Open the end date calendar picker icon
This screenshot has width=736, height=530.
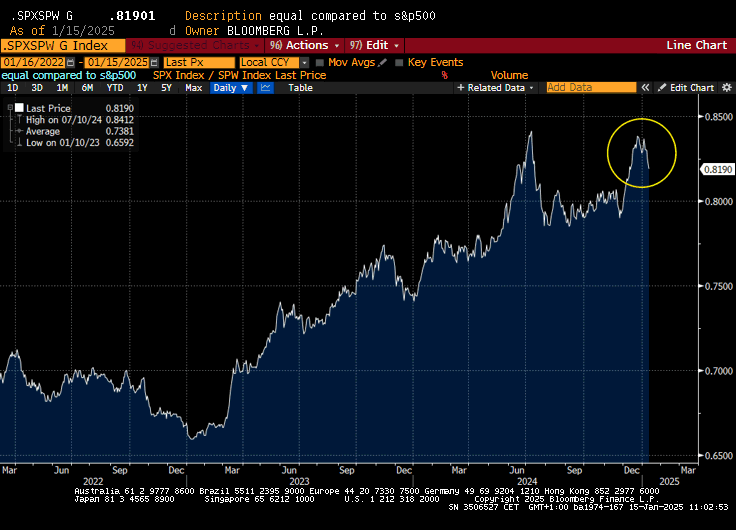154,62
